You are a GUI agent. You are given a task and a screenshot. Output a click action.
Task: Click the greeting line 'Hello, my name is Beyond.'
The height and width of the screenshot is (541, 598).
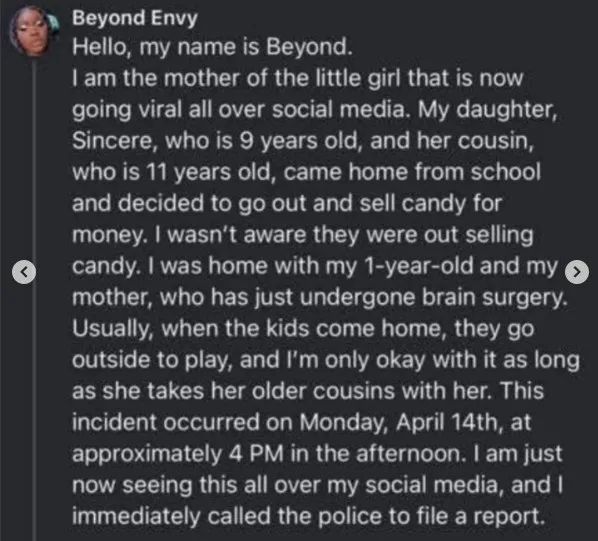click(212, 47)
